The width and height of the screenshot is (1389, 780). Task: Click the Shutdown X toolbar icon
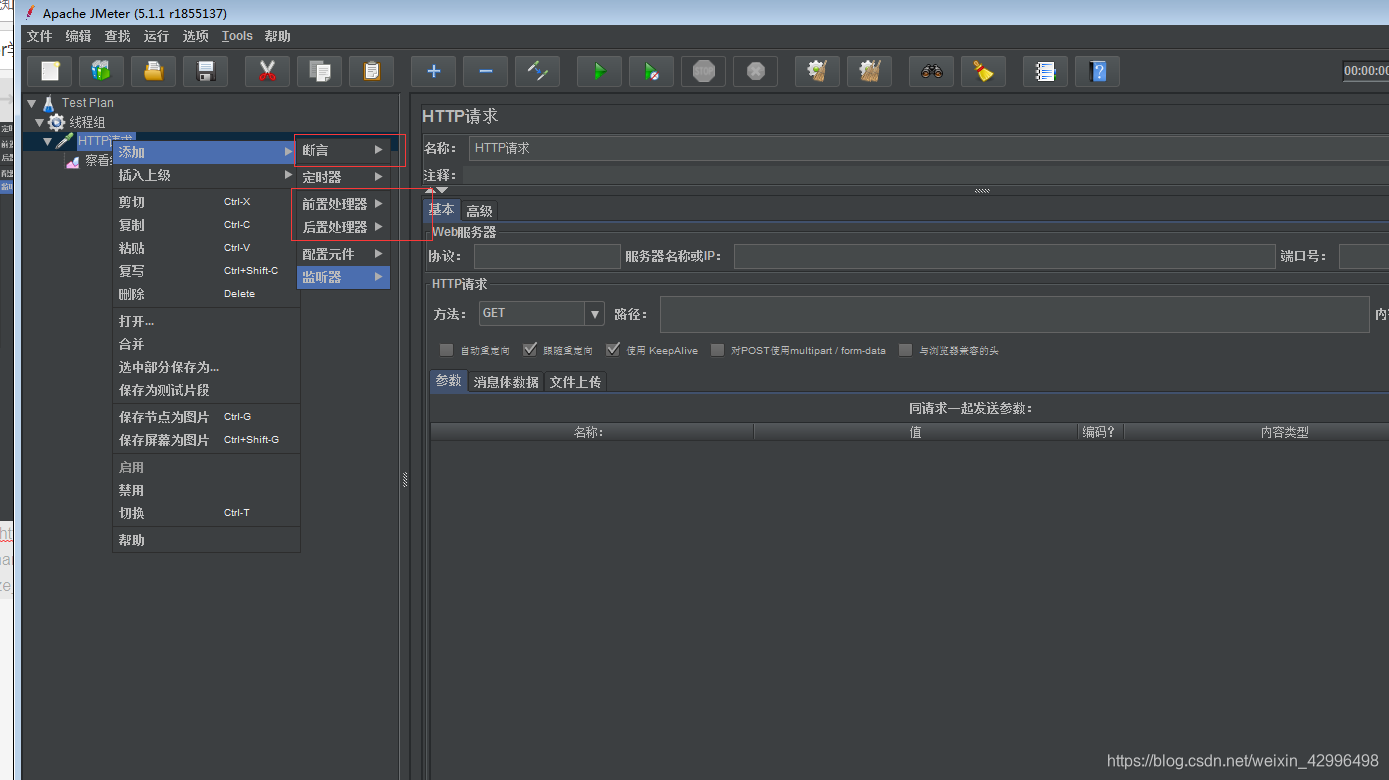pos(756,71)
